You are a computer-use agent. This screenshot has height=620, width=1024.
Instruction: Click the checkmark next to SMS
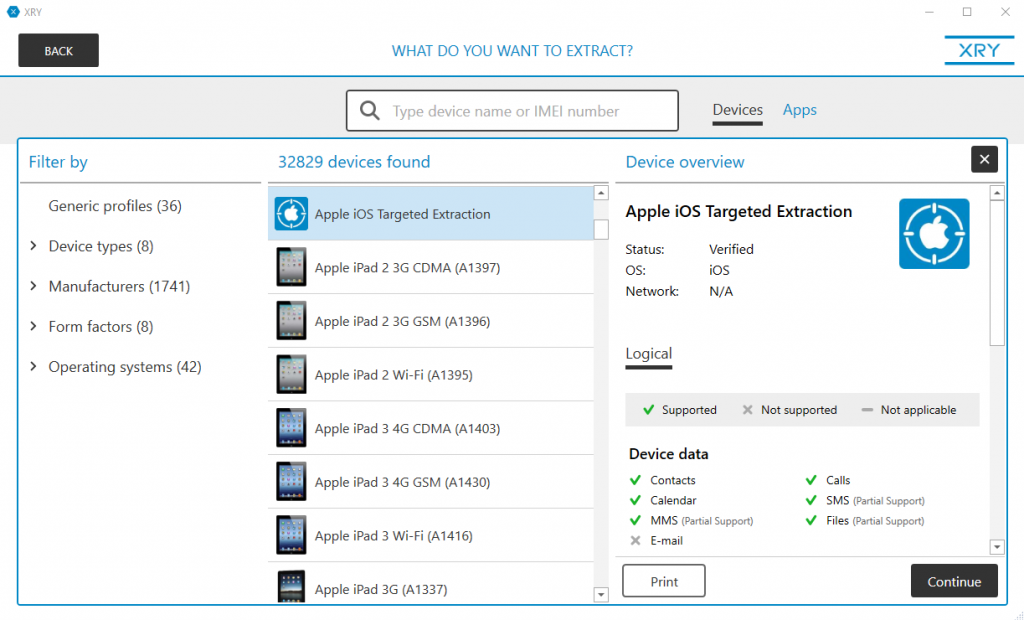point(811,500)
